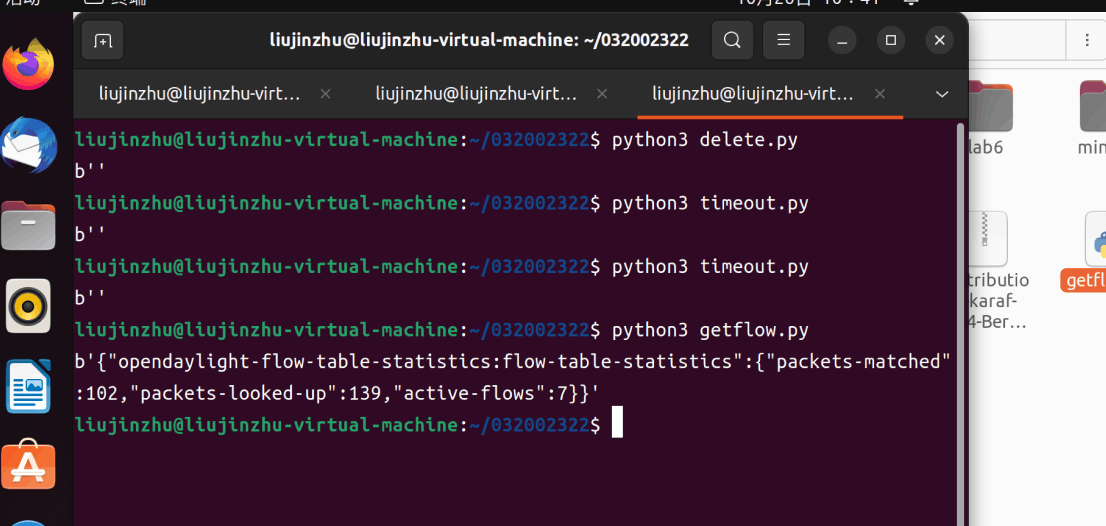Launch Firefox from the dock
This screenshot has height=526, width=1106.
(28, 64)
